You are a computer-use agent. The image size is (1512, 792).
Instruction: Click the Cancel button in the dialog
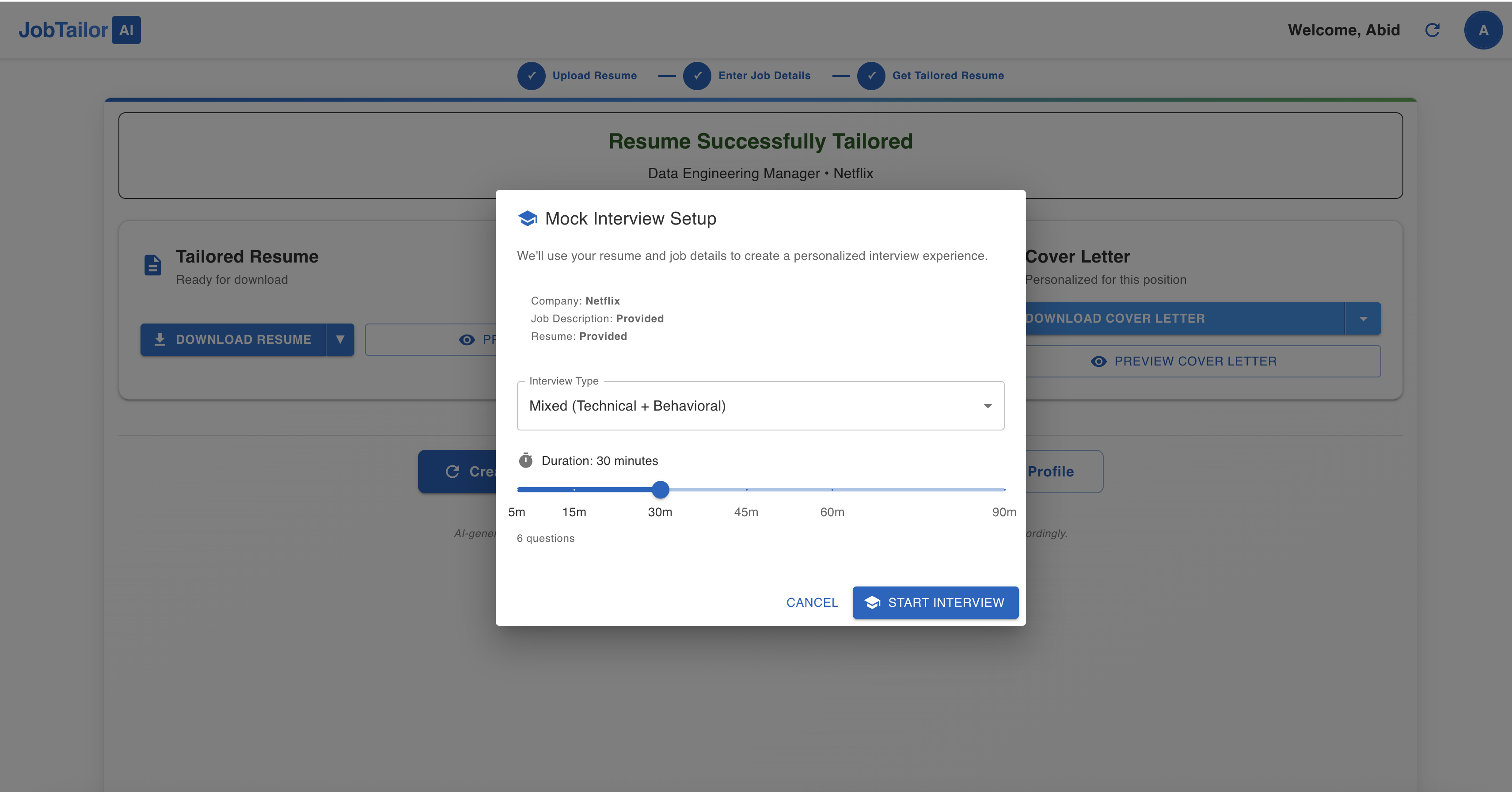[812, 602]
